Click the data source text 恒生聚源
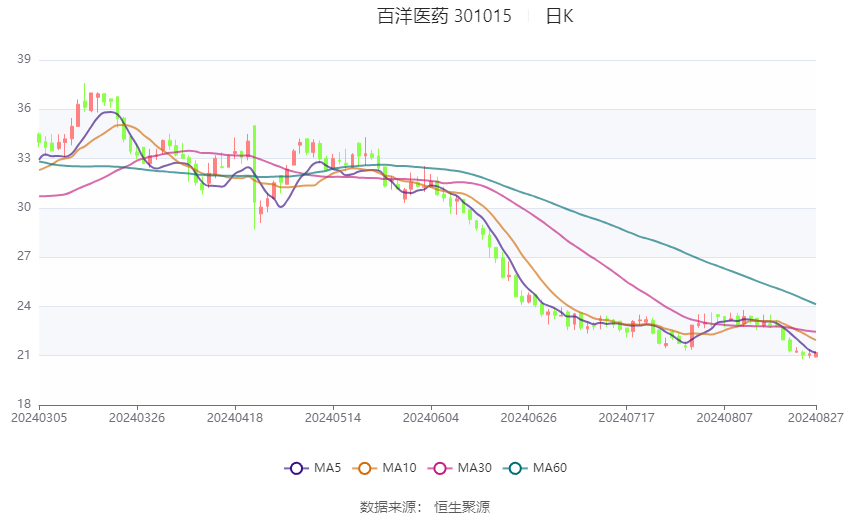850x517 pixels. point(462,507)
